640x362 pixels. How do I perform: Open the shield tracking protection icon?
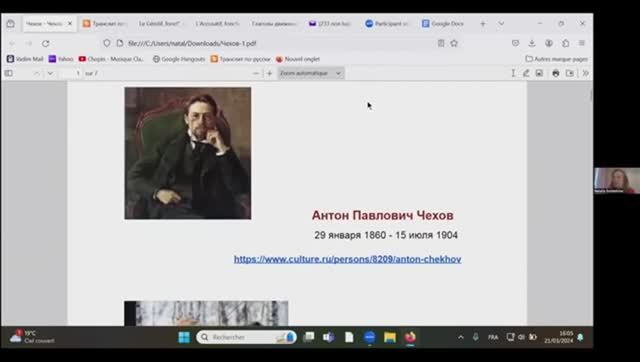click(107, 43)
